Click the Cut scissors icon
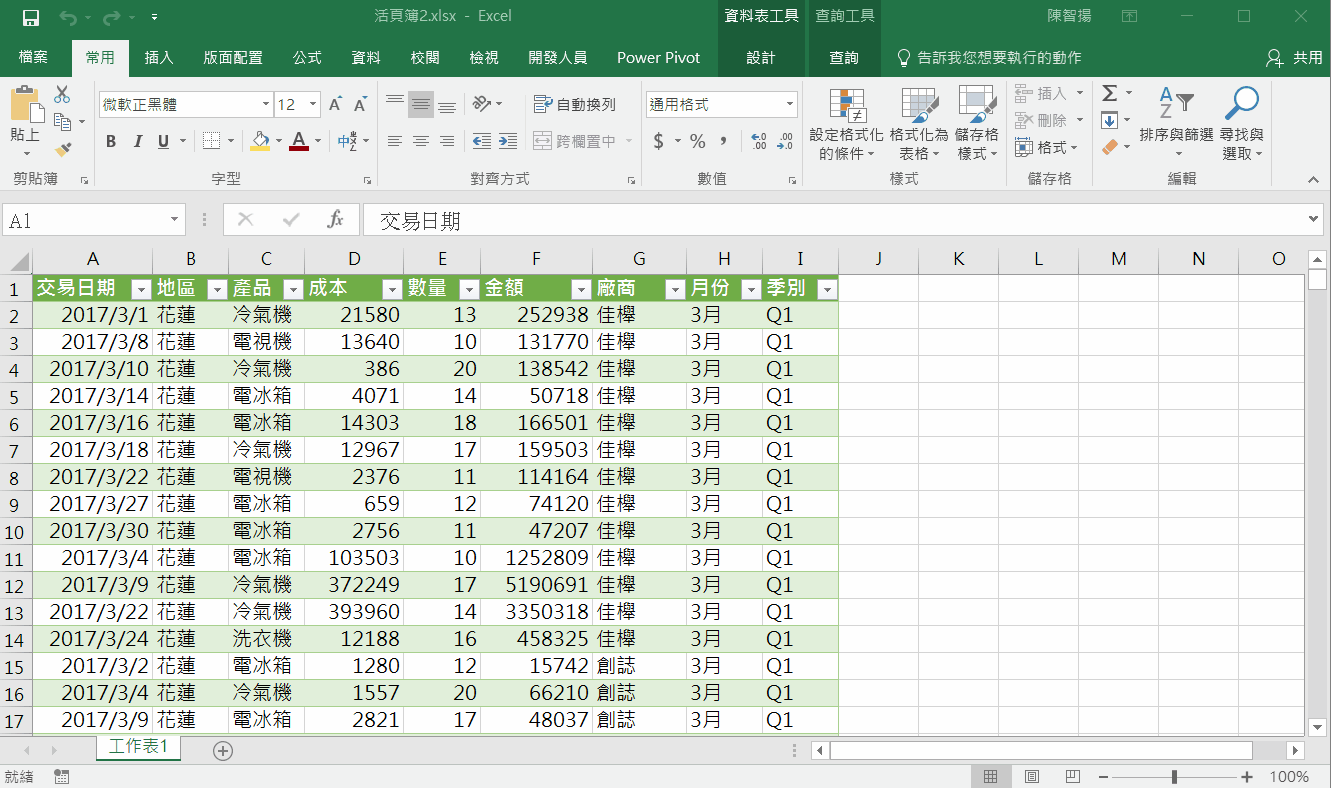Image resolution: width=1331 pixels, height=788 pixels. coord(62,95)
